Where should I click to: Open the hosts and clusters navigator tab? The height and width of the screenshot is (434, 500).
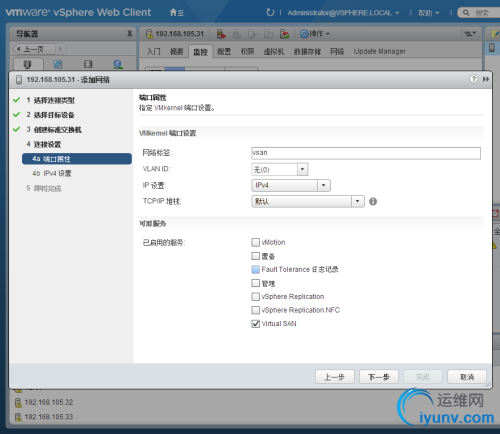[x=28, y=64]
